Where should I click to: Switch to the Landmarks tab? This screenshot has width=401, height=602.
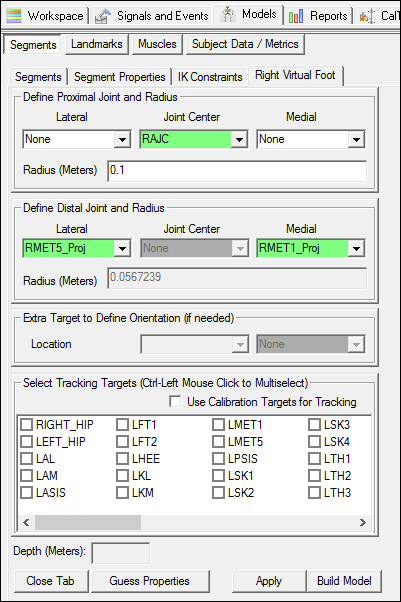point(97,44)
